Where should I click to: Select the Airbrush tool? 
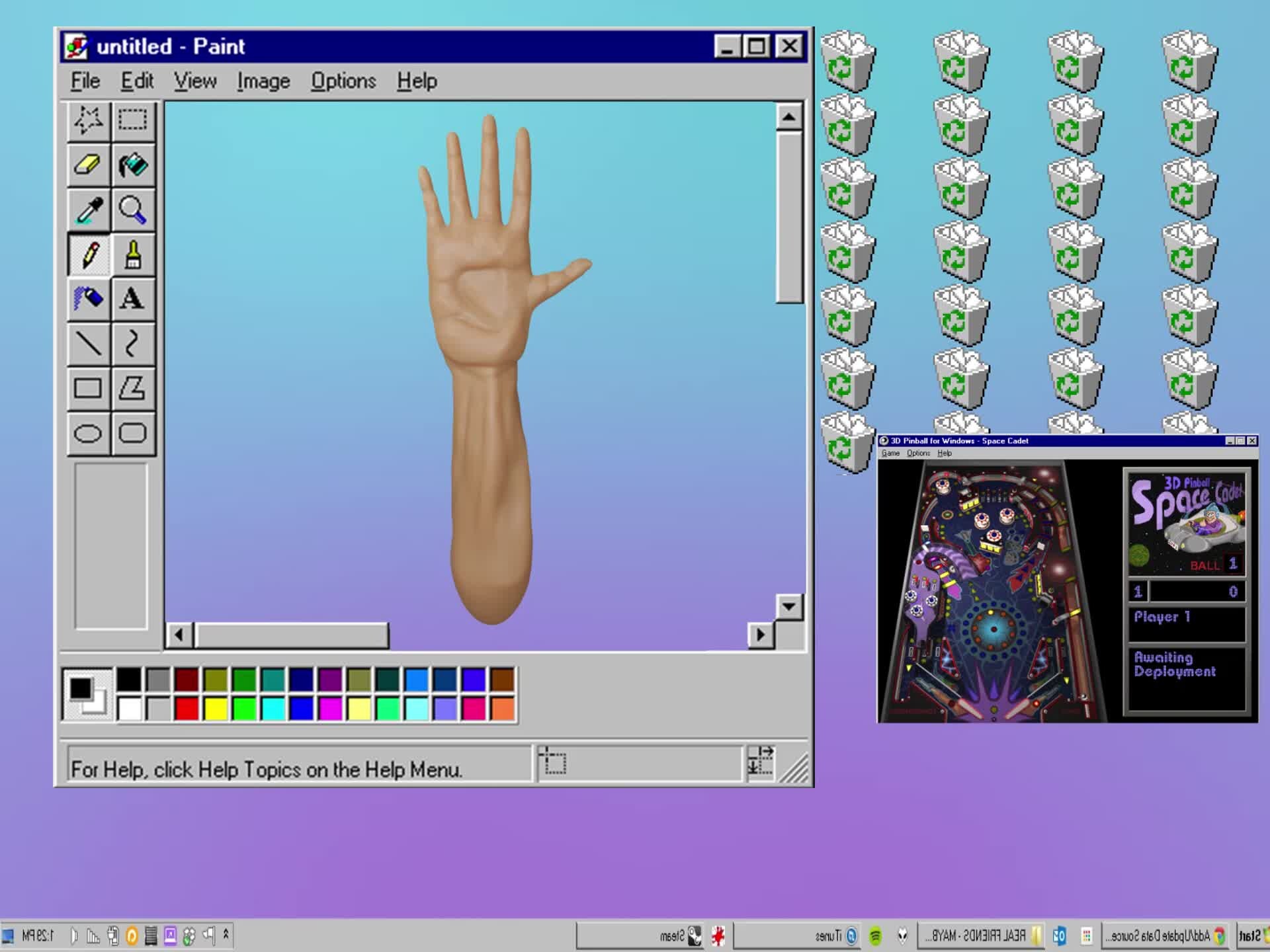click(x=88, y=299)
